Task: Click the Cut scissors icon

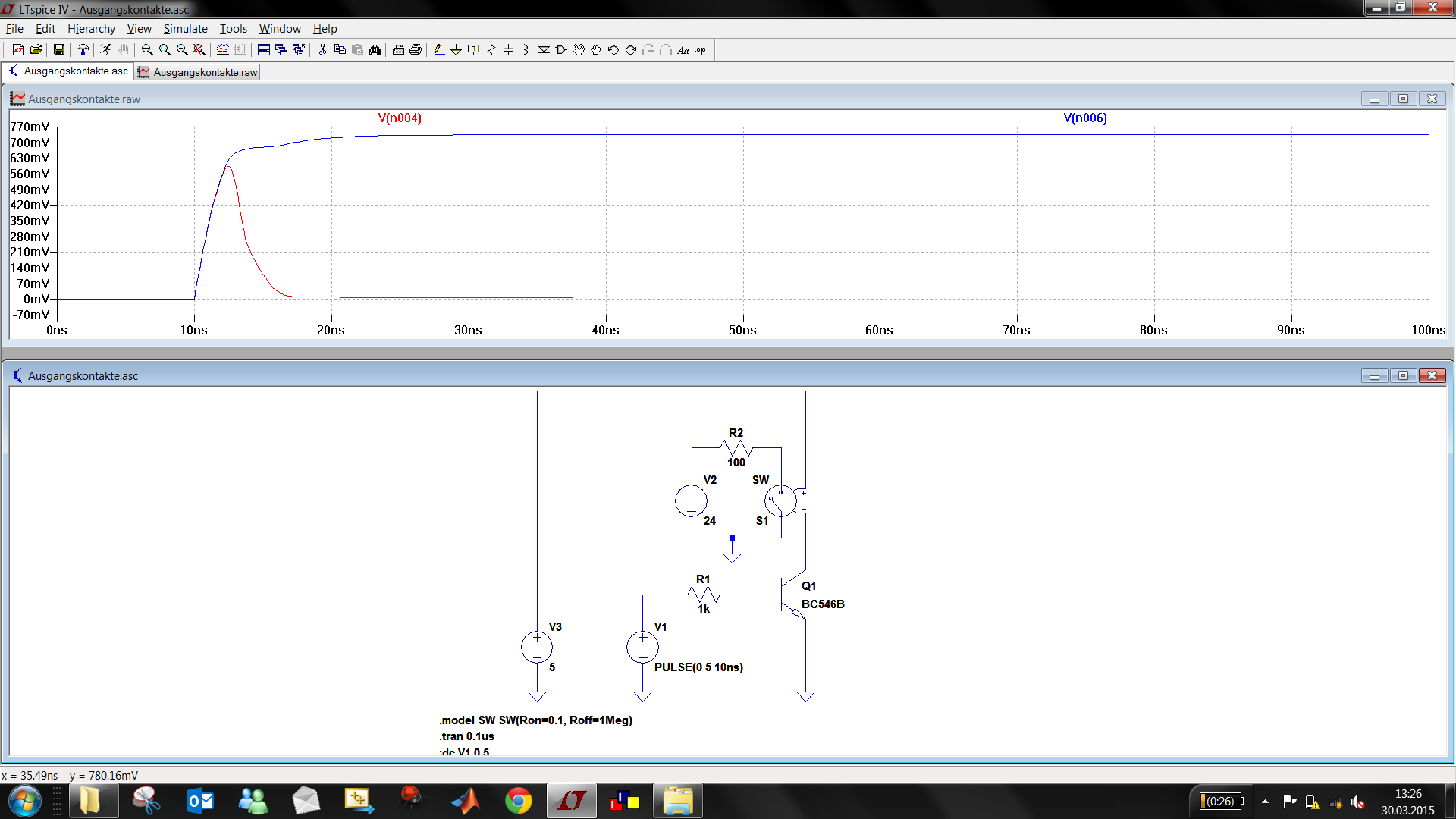Action: (x=322, y=50)
